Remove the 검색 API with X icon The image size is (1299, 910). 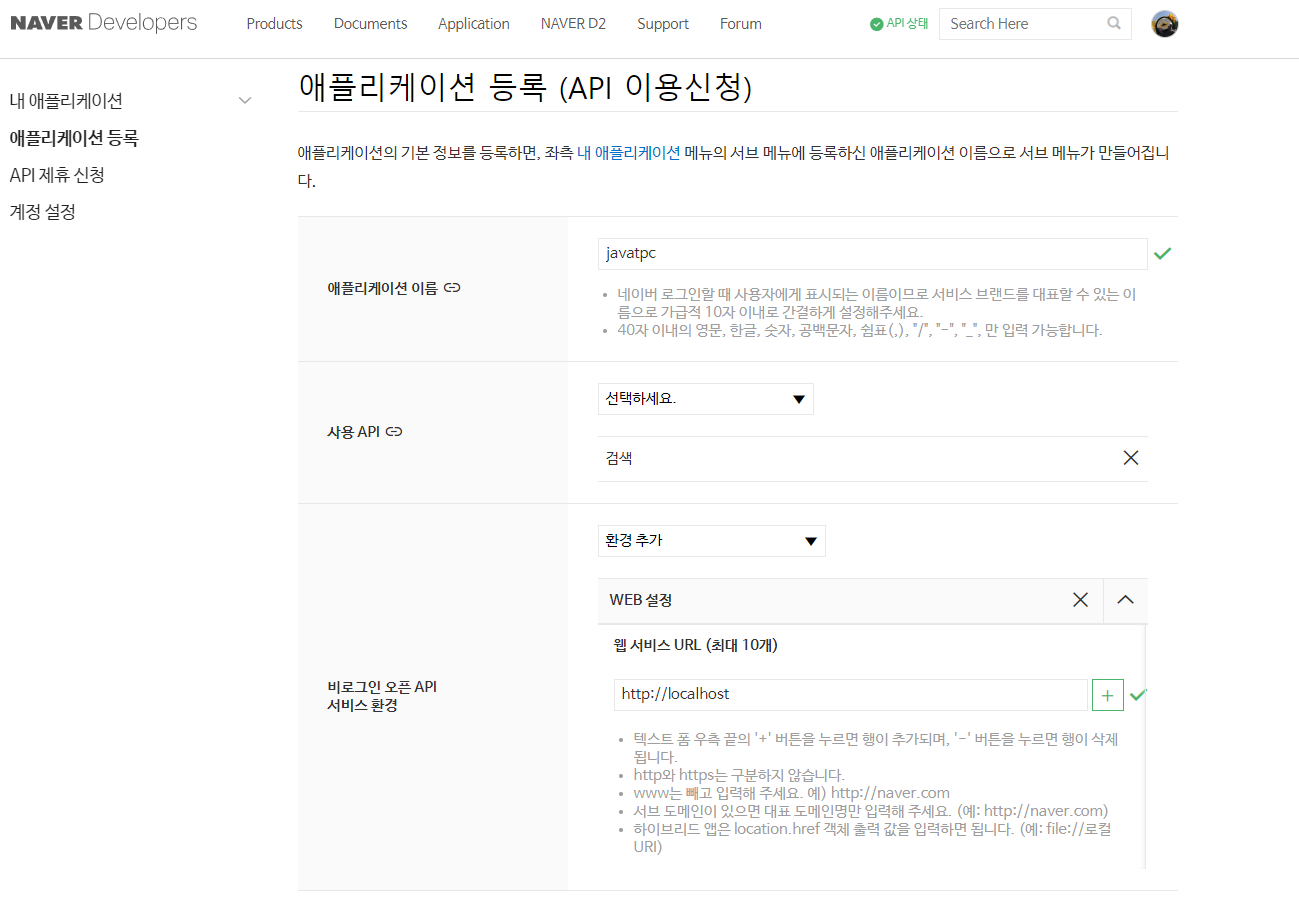(x=1131, y=458)
